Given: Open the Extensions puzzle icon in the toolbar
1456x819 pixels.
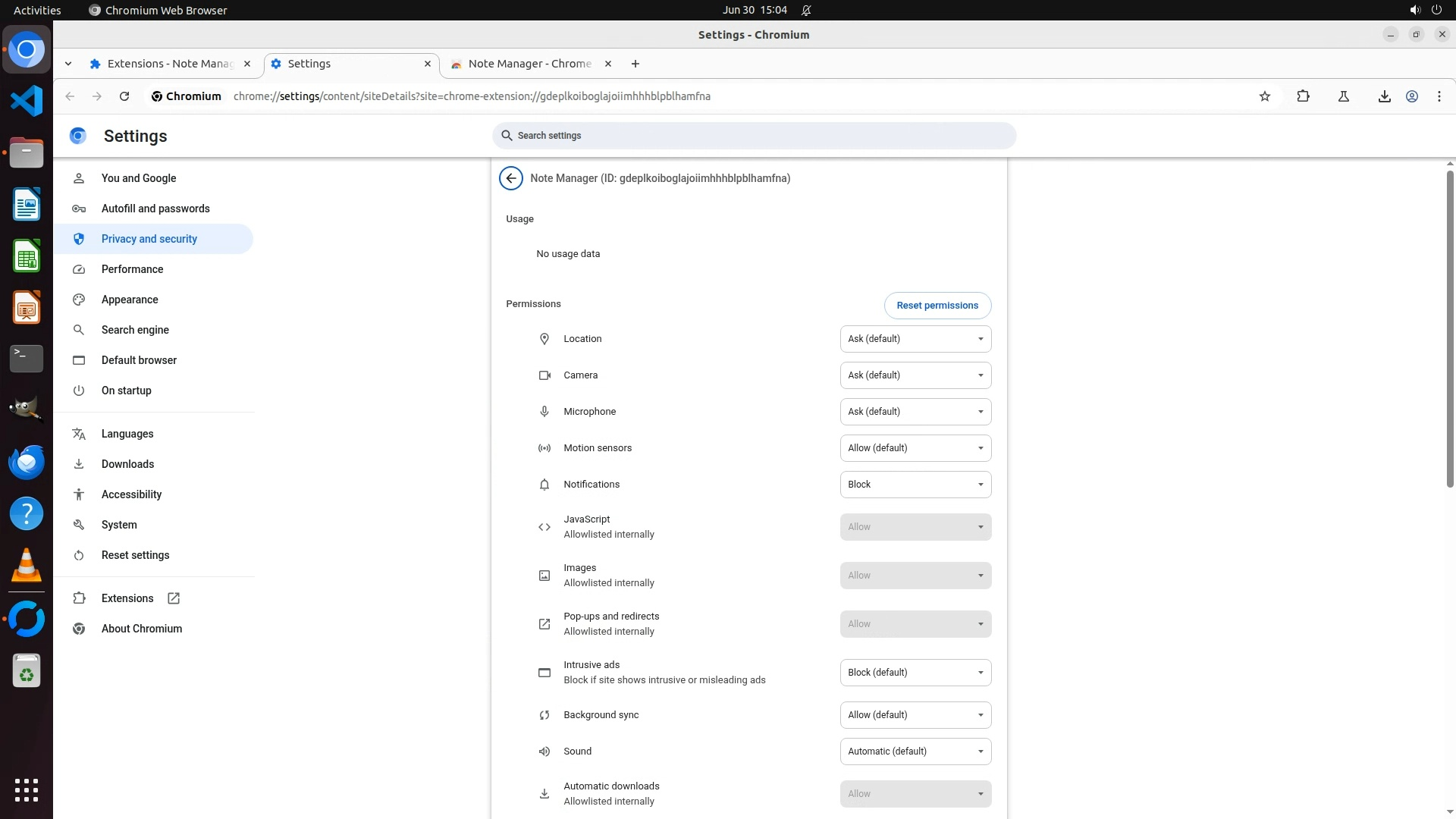Looking at the screenshot, I should [1303, 96].
